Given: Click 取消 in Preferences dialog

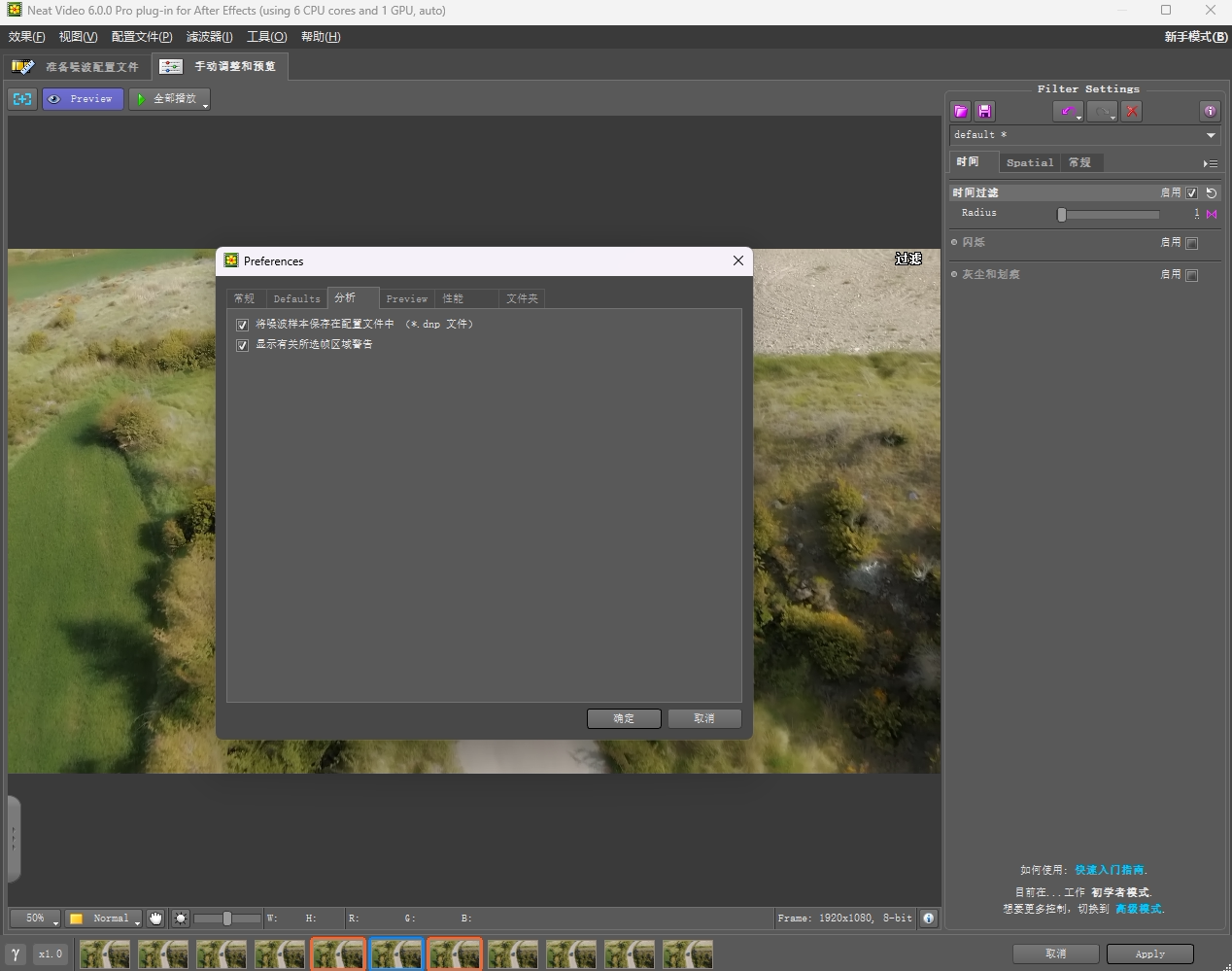Looking at the screenshot, I should [704, 718].
